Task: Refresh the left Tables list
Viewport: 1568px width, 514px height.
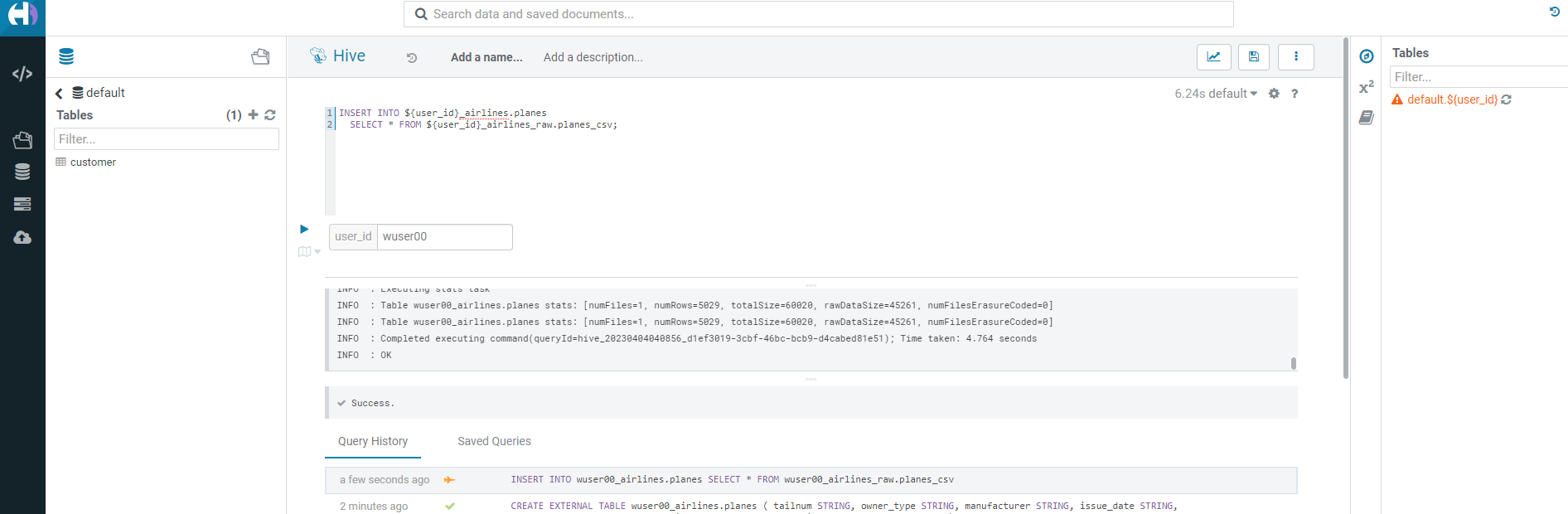Action: [270, 115]
